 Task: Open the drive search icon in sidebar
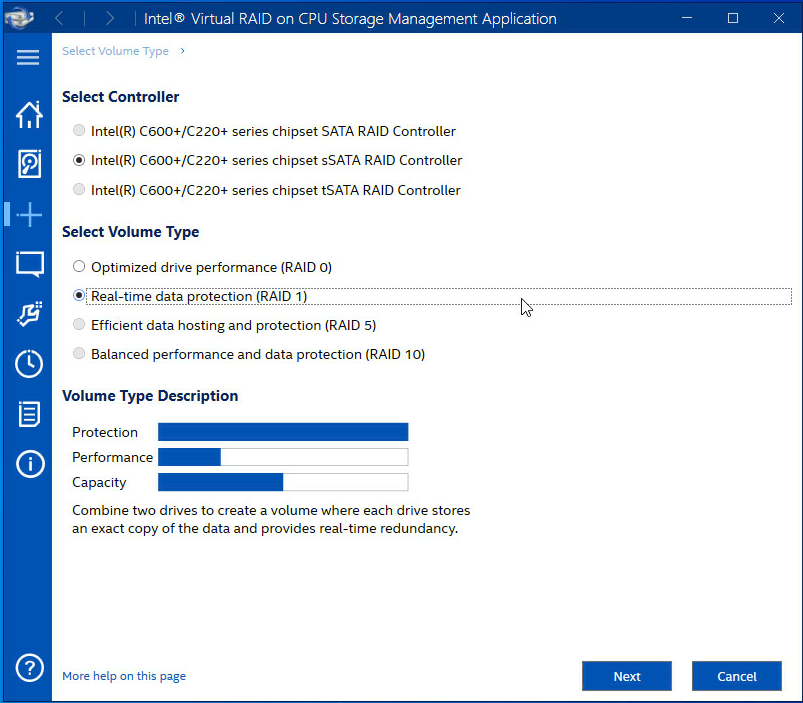[29, 164]
